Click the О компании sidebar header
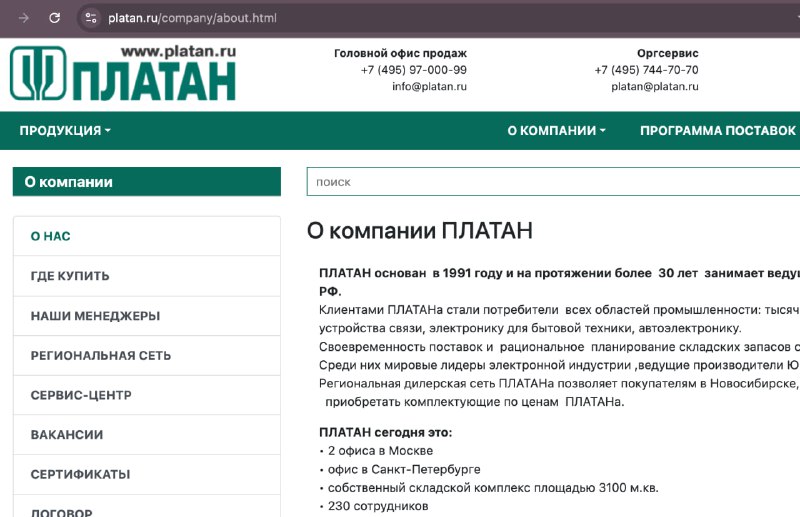The width and height of the screenshot is (800, 517). click(147, 182)
